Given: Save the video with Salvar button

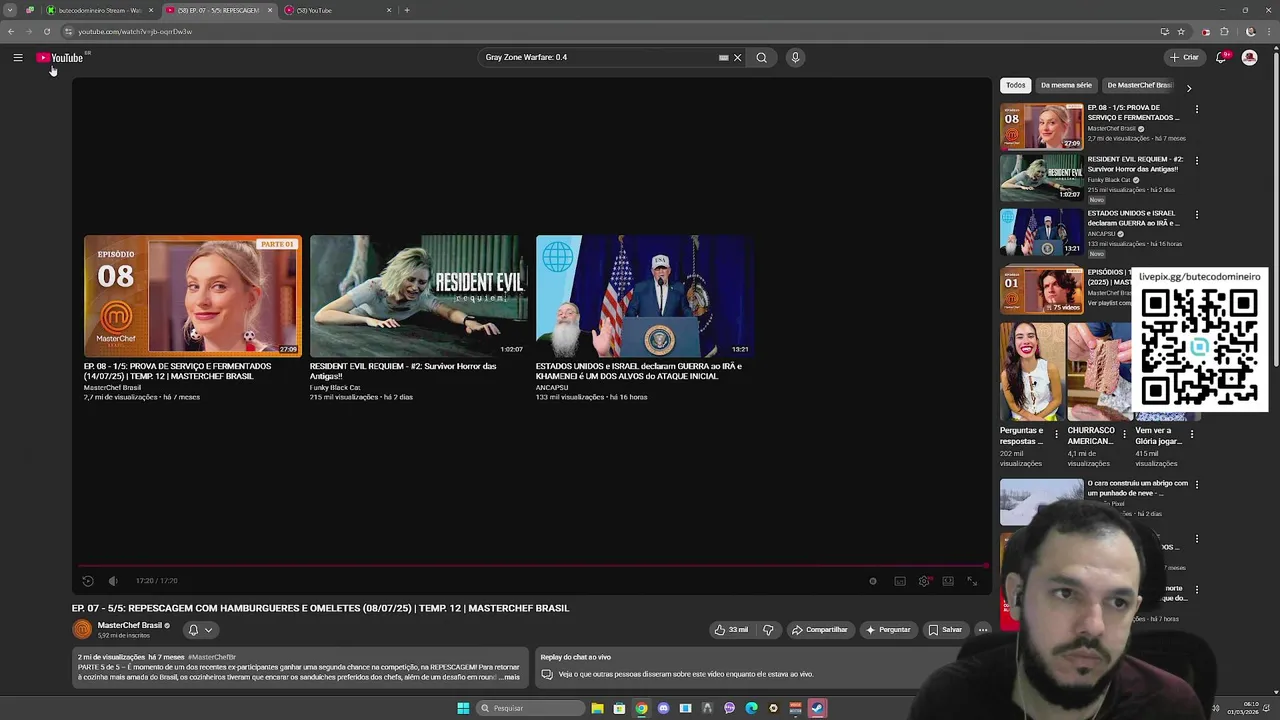Looking at the screenshot, I should pos(945,630).
